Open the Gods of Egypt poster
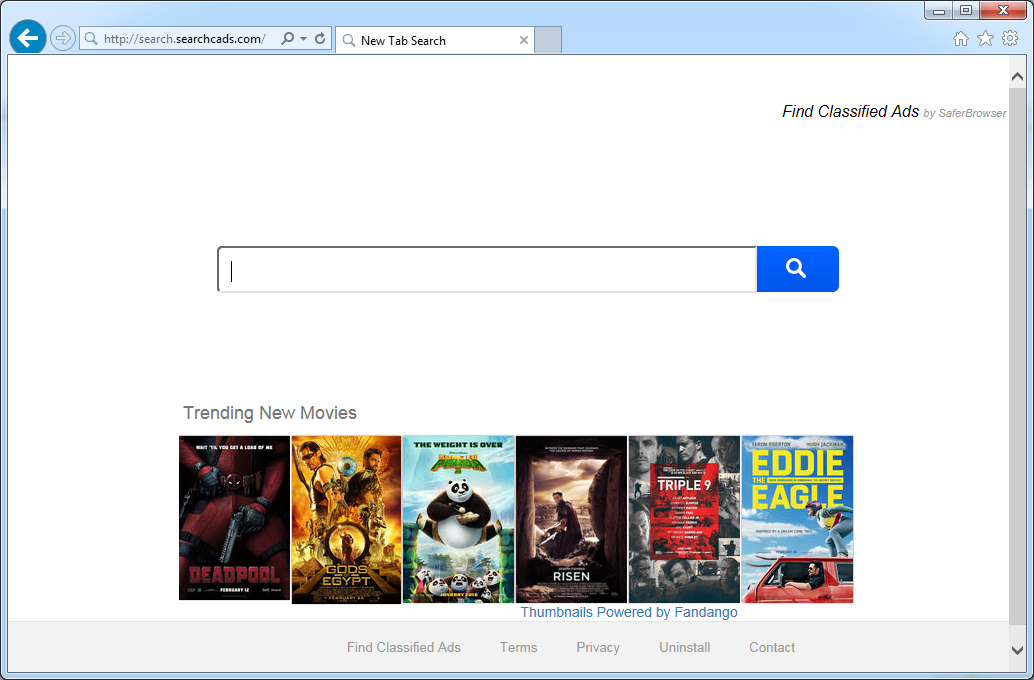 346,520
